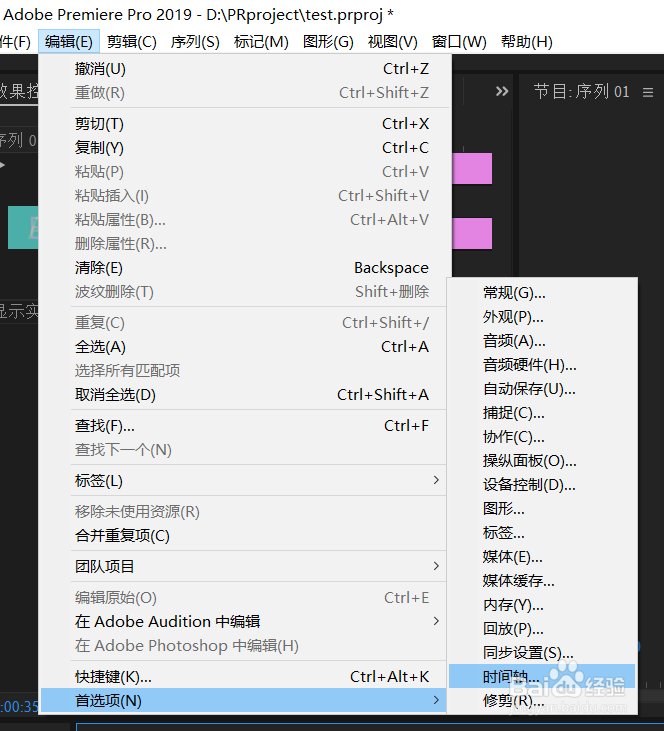Open the 剪辑(C) menu
664x731 pixels.
click(131, 42)
